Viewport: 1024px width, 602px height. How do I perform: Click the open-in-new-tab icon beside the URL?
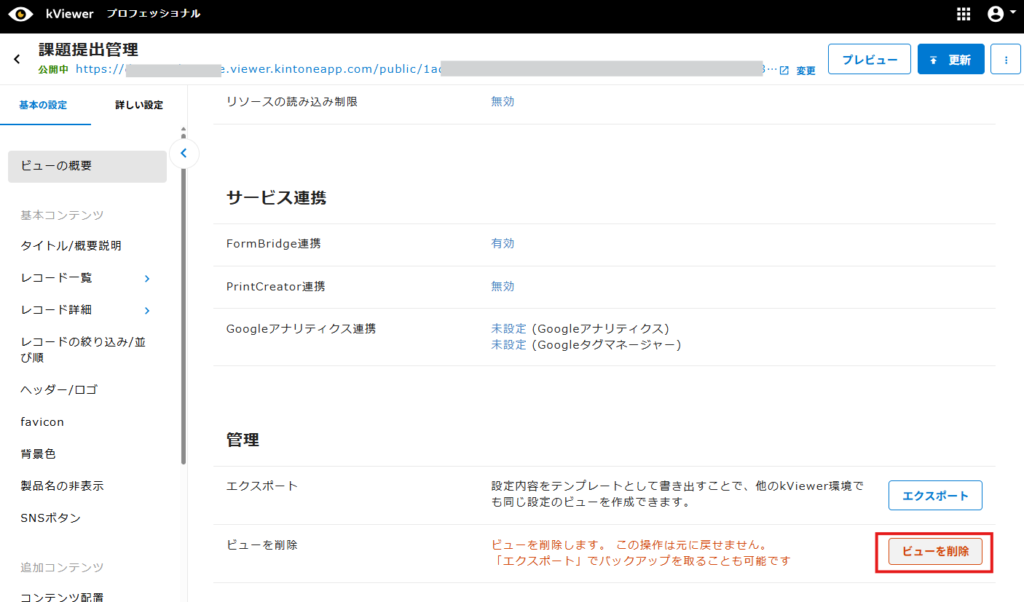pyautogui.click(x=784, y=70)
